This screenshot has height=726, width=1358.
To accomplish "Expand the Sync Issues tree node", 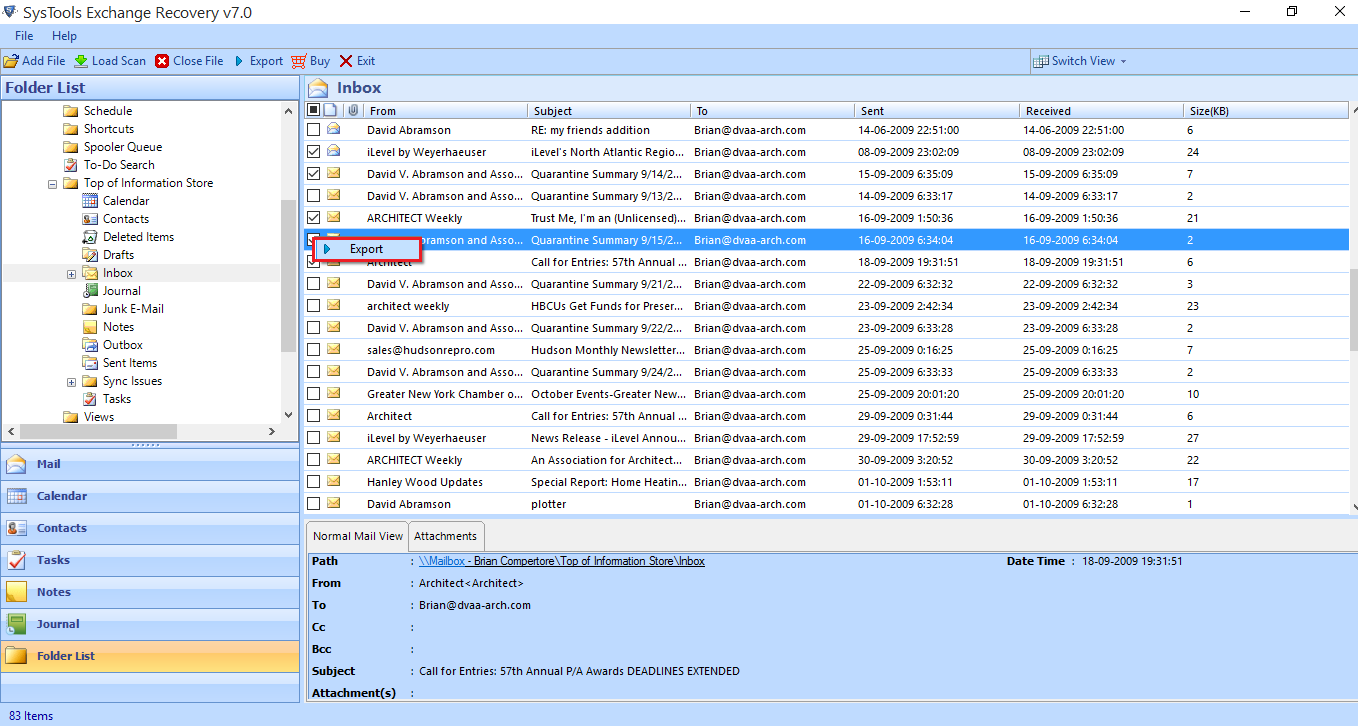I will pos(71,382).
